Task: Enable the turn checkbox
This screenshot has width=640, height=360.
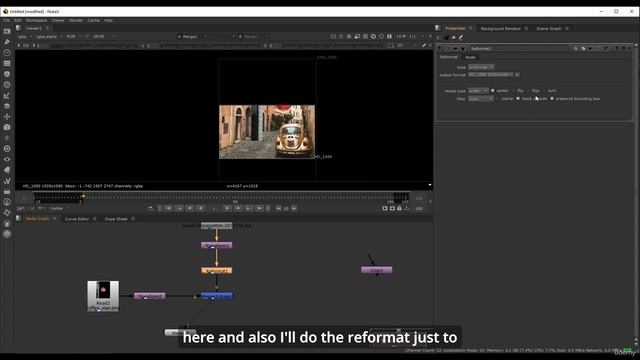Action: (544, 91)
